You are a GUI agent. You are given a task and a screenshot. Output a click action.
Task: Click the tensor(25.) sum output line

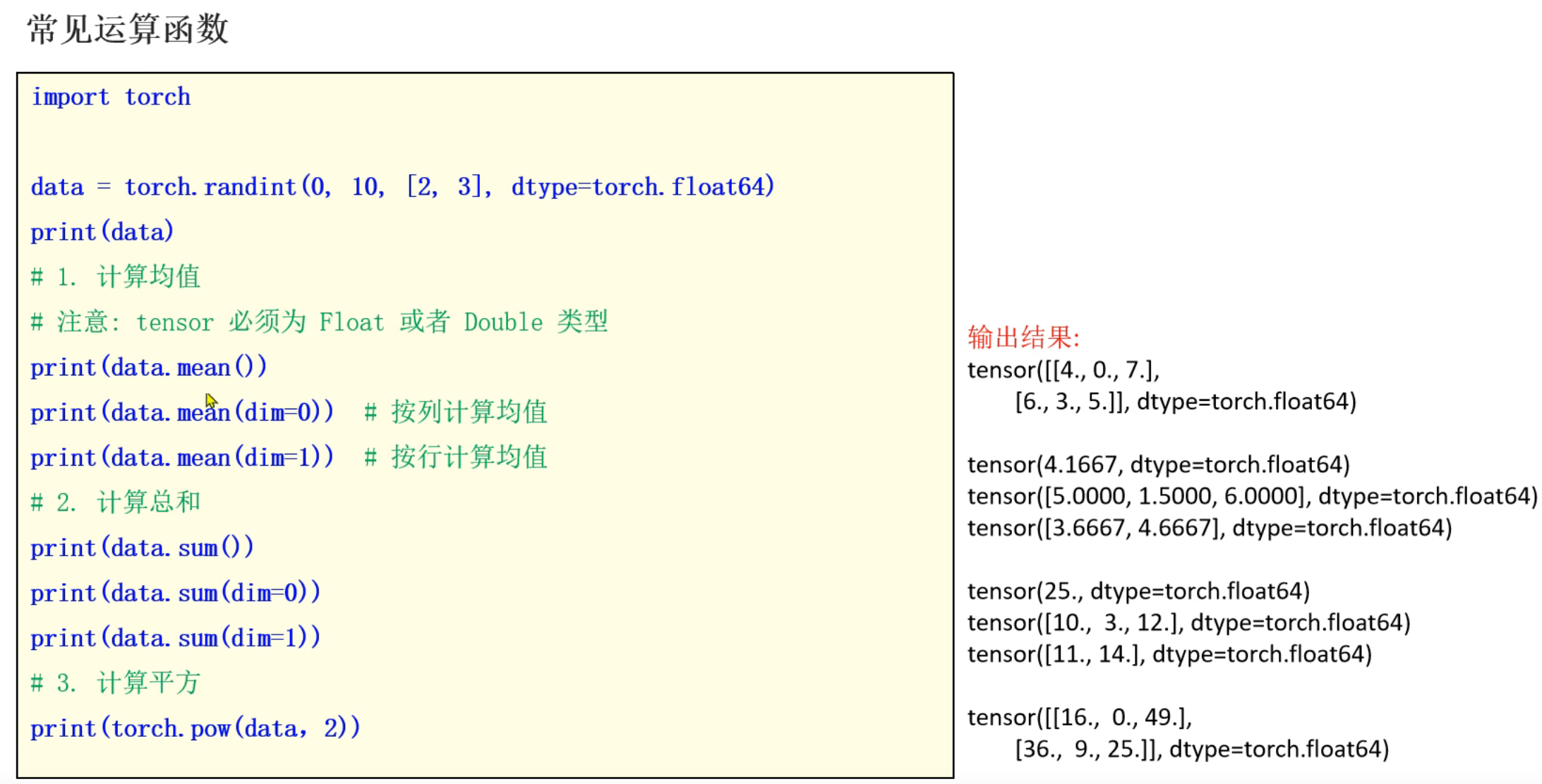click(1138, 591)
